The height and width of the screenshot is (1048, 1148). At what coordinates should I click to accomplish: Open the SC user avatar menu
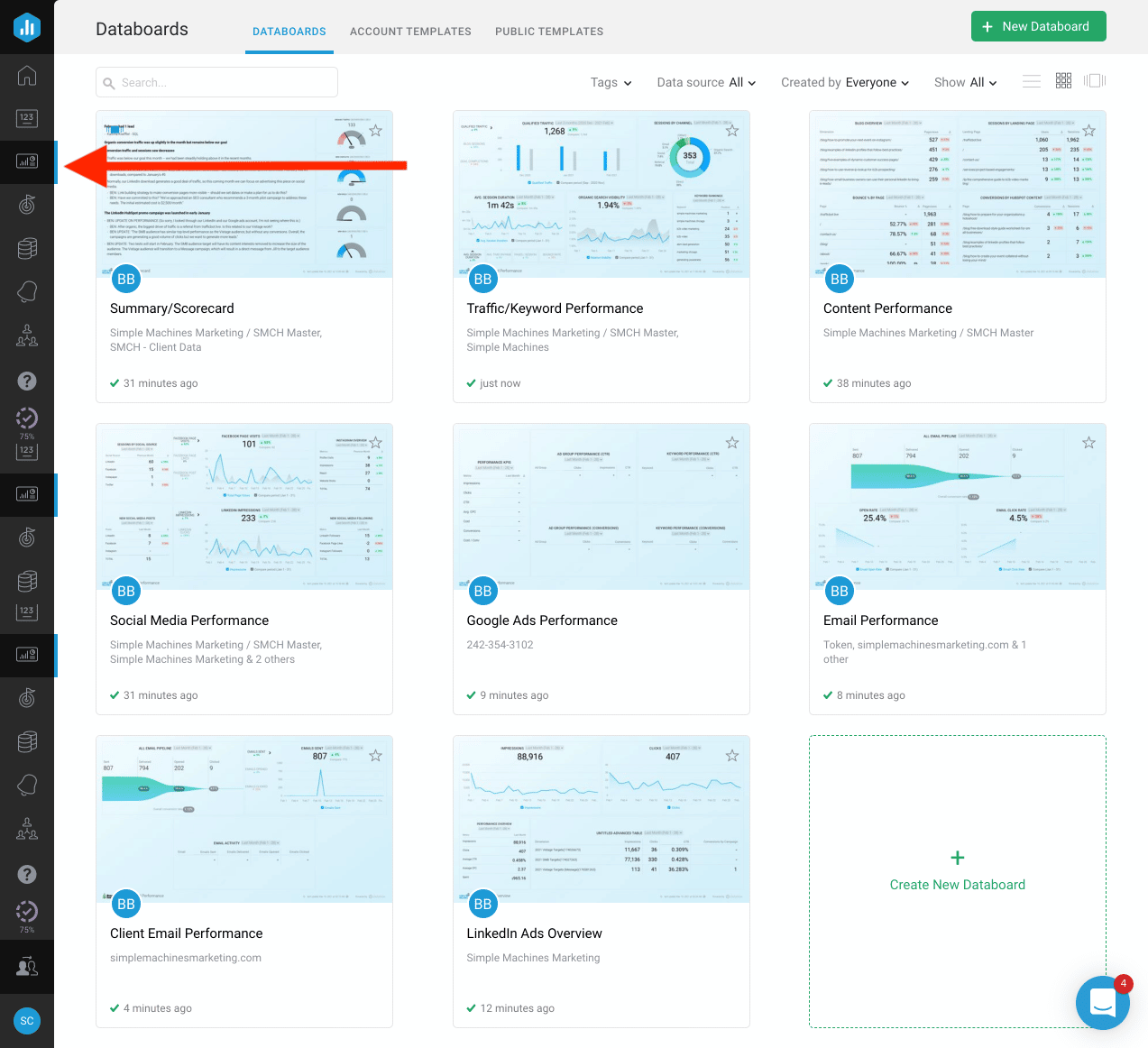[x=27, y=1021]
